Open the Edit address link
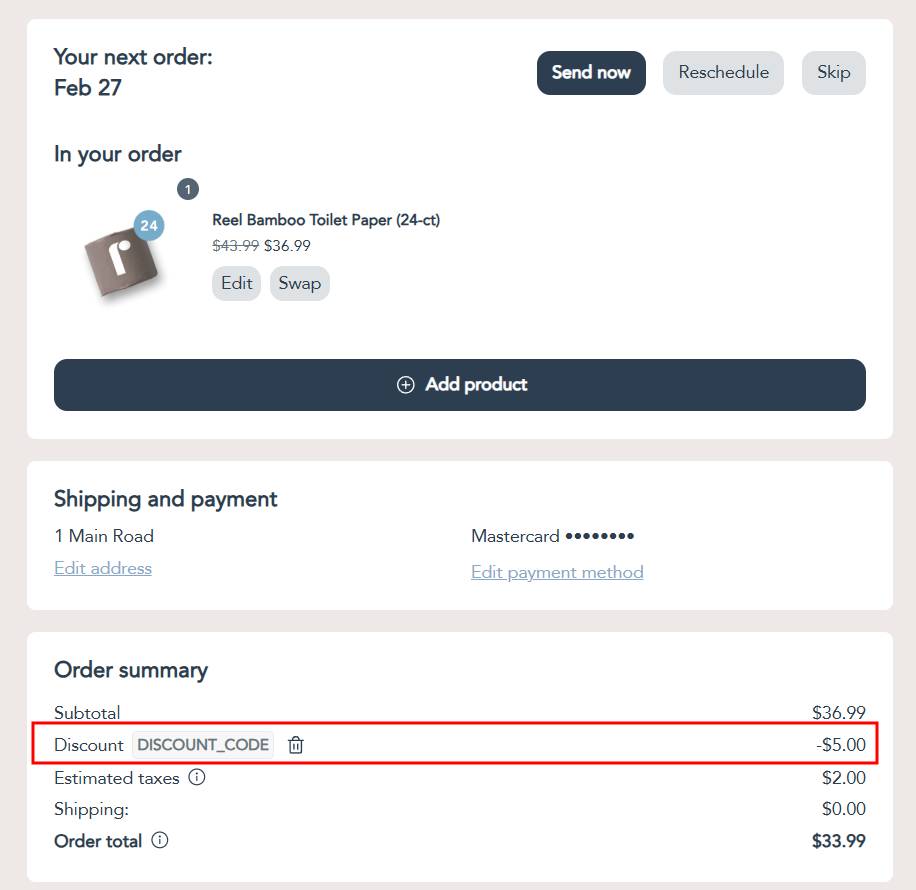 (x=103, y=568)
